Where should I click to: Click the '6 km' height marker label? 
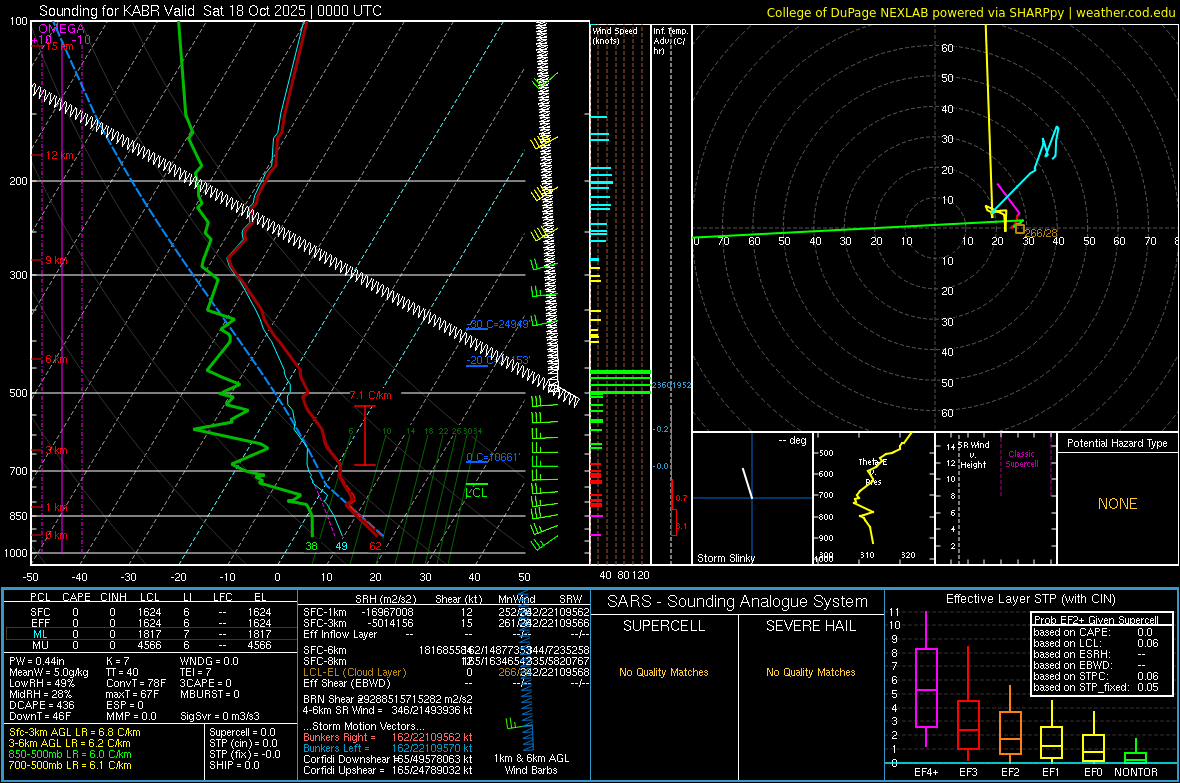[x=56, y=359]
